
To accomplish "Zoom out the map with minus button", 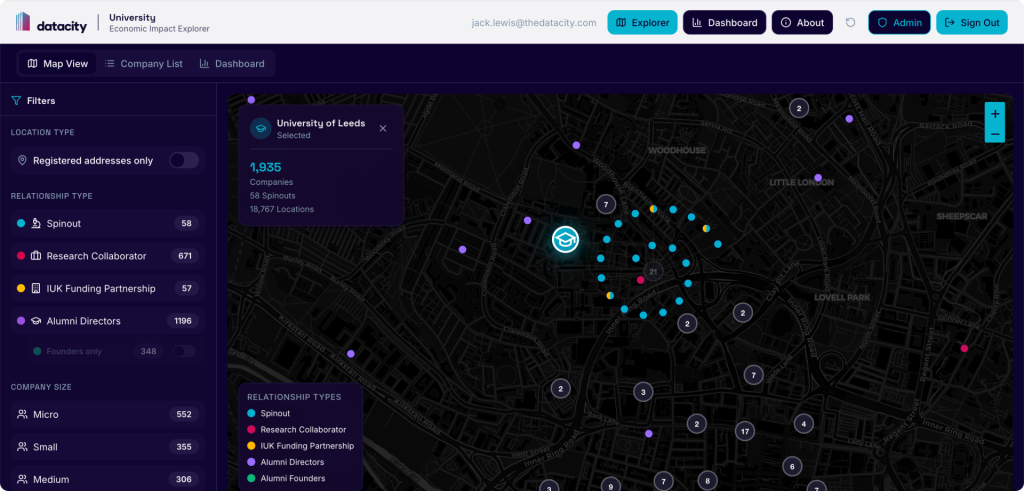I will point(994,133).
